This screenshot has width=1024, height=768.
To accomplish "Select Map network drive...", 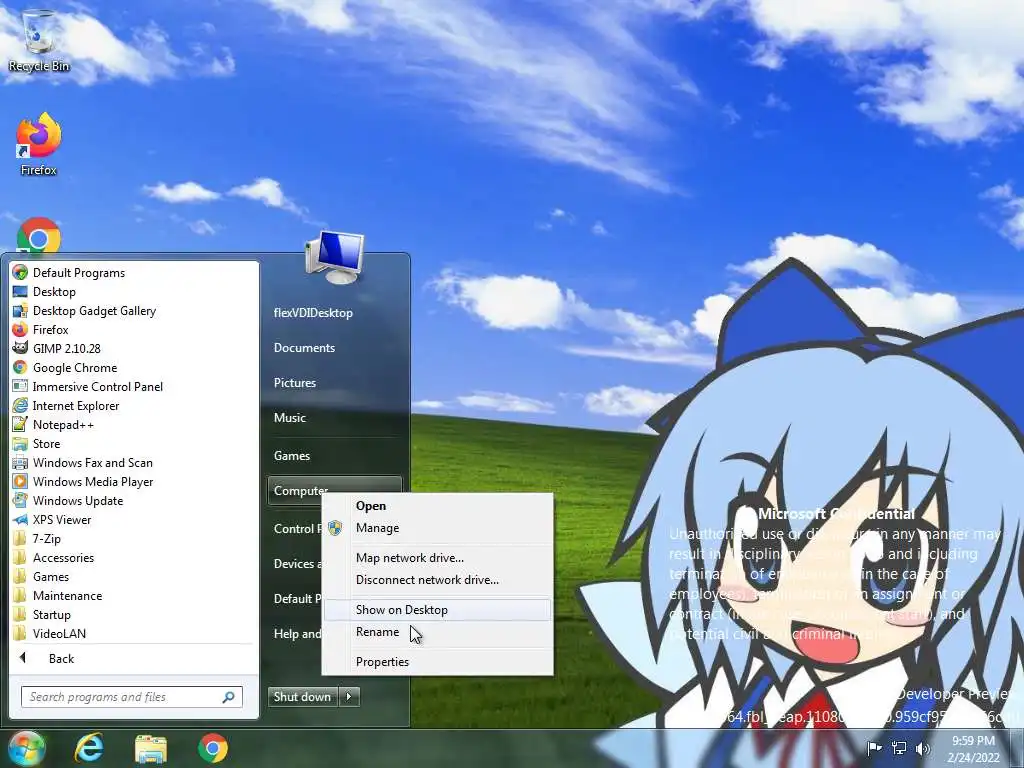I will pyautogui.click(x=438, y=557).
